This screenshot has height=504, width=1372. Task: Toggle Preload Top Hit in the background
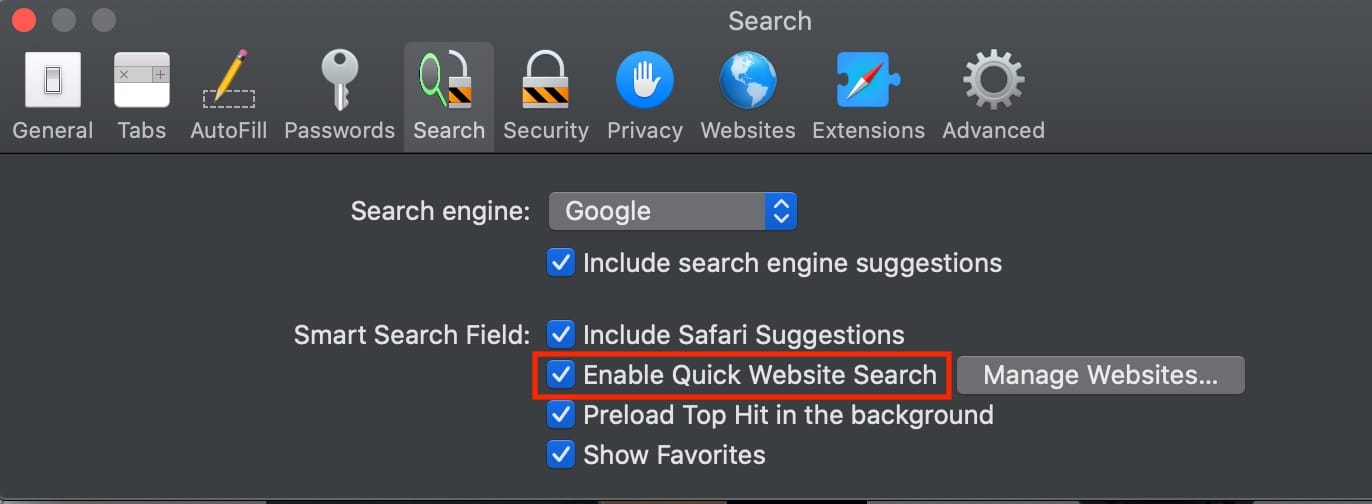tap(561, 415)
